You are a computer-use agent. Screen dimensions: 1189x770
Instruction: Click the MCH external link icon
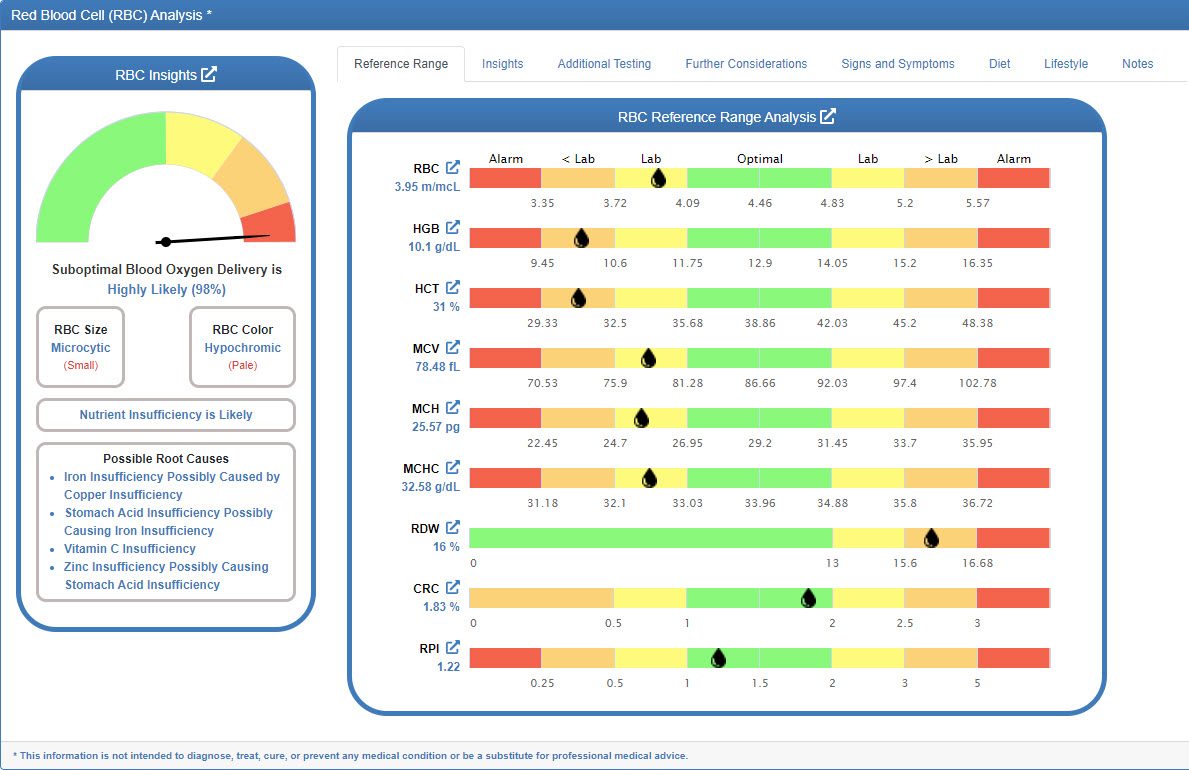(455, 407)
